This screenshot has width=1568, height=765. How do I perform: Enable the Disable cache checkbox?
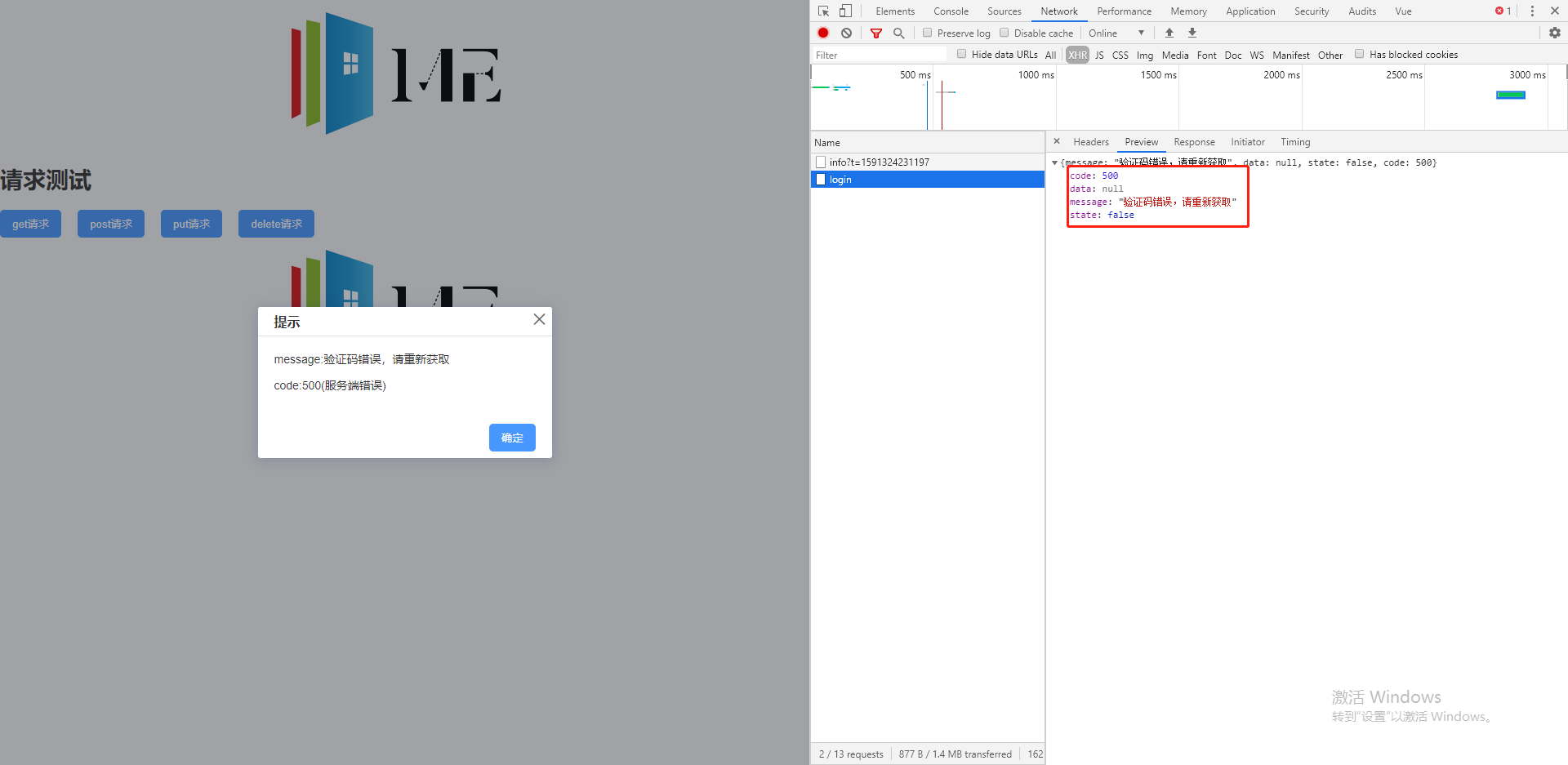point(1004,33)
